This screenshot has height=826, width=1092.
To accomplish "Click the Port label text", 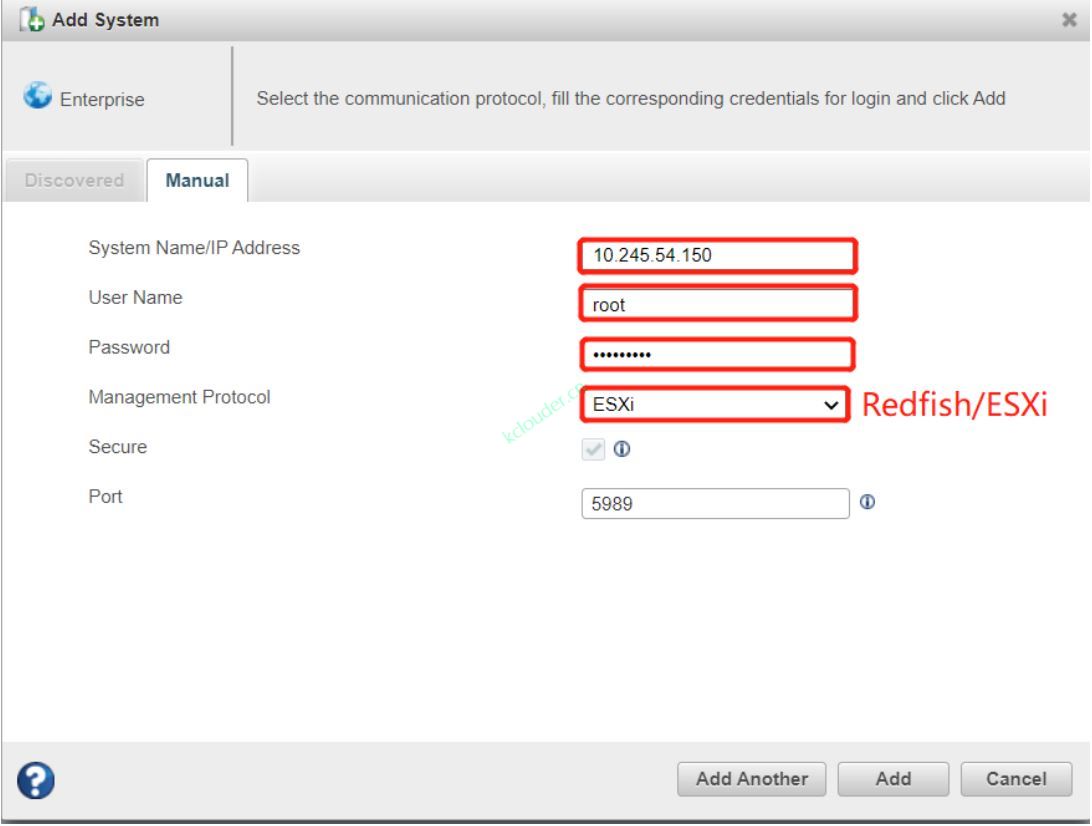I will (105, 497).
